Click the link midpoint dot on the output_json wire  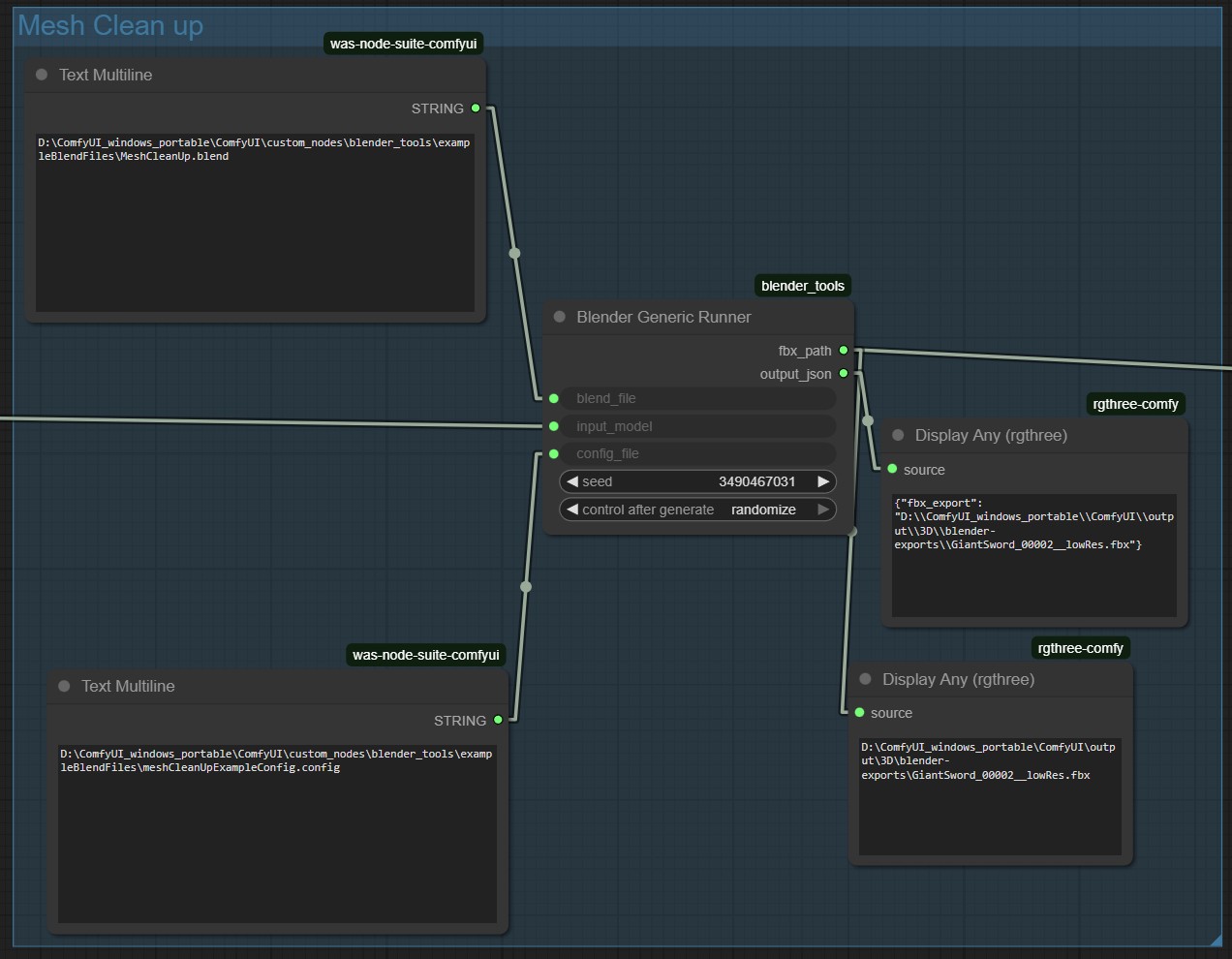click(x=868, y=420)
